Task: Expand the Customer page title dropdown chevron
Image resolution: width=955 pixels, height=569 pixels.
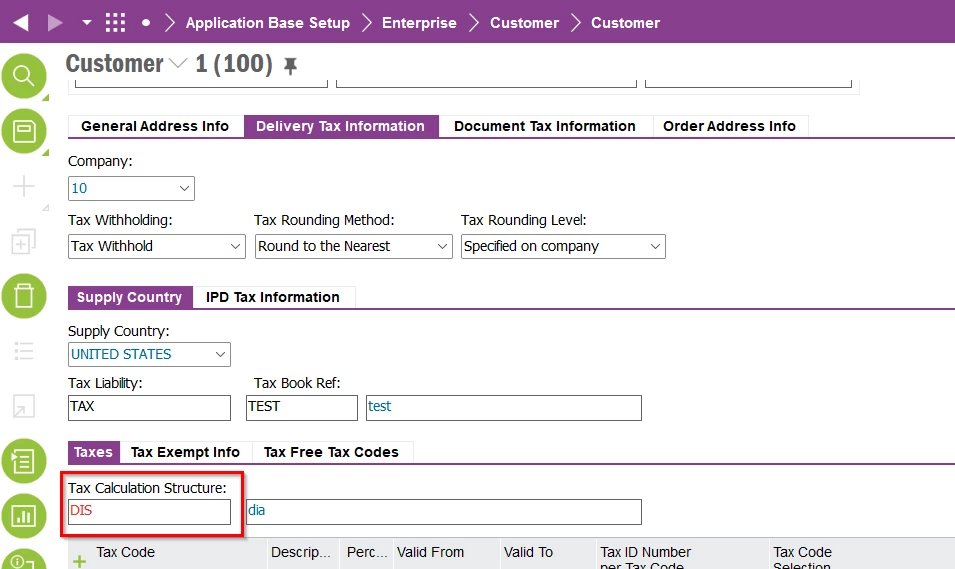Action: (x=178, y=63)
